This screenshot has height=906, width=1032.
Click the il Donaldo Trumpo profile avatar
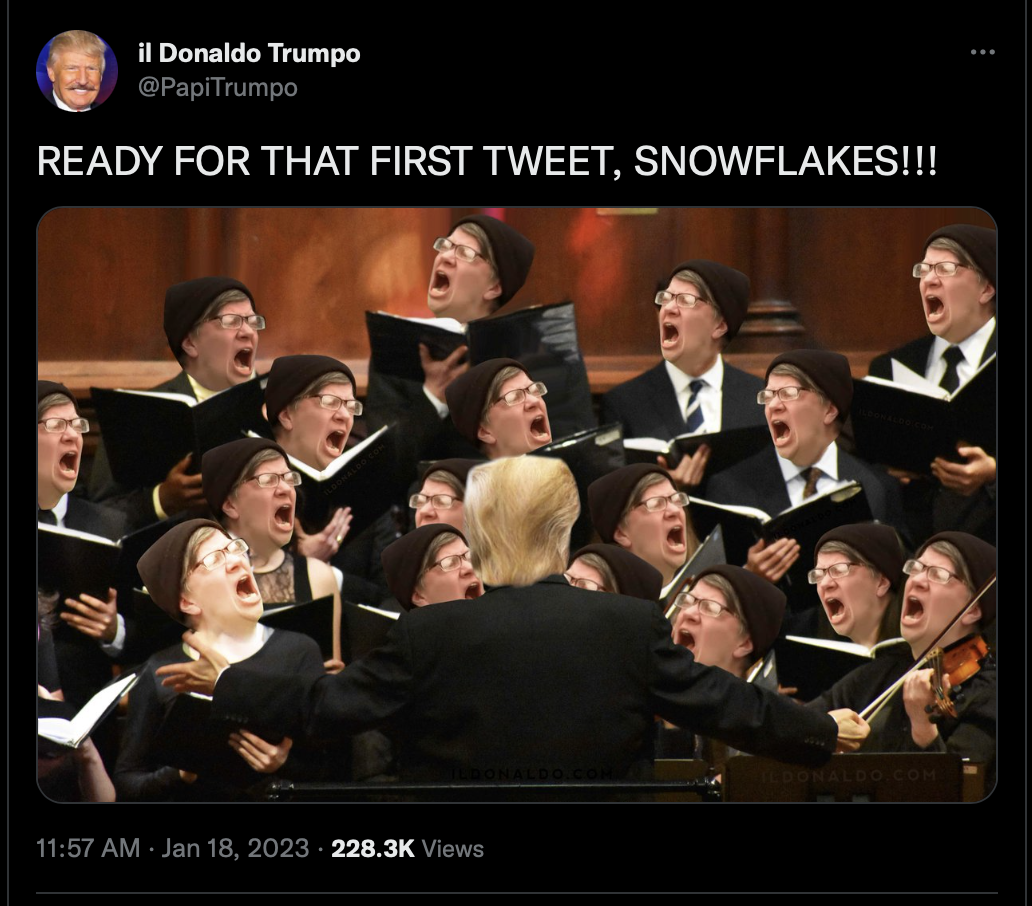[77, 70]
